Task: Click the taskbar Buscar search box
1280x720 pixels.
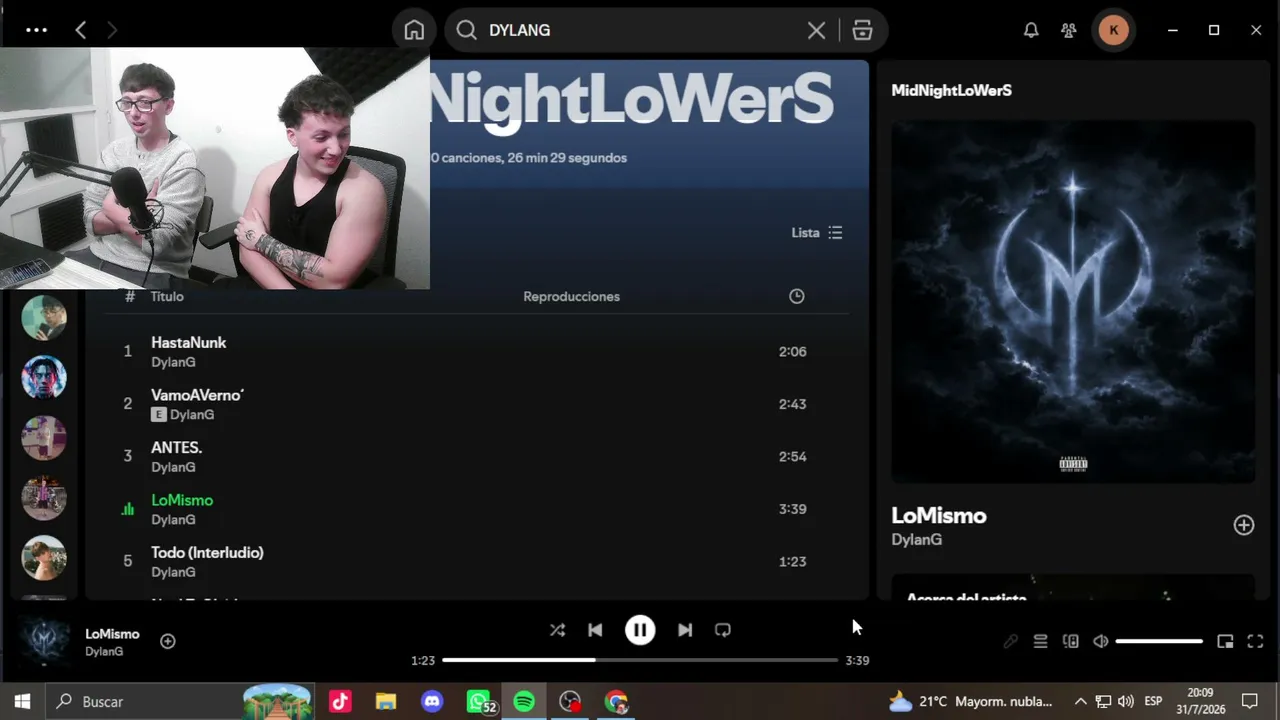Action: 180,701
